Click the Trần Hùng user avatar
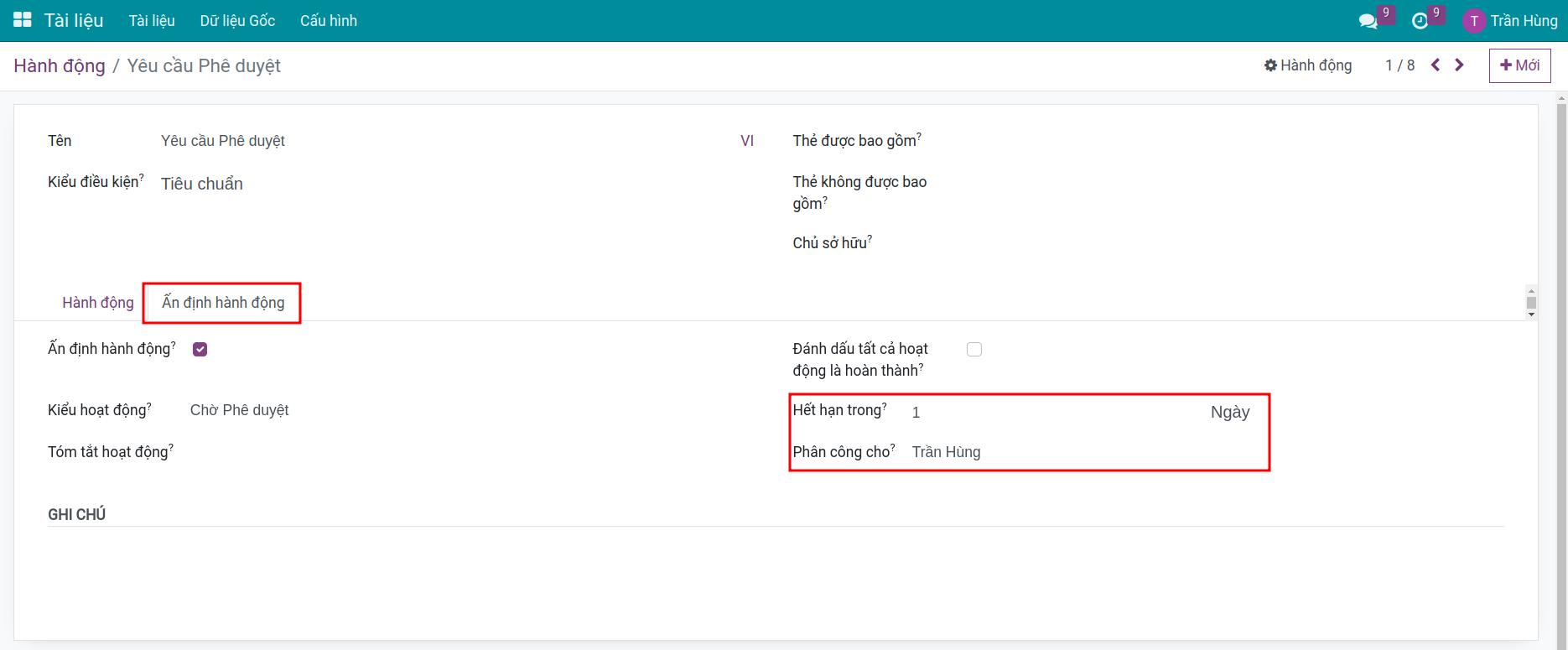Image resolution: width=1568 pixels, height=650 pixels. point(1473,21)
